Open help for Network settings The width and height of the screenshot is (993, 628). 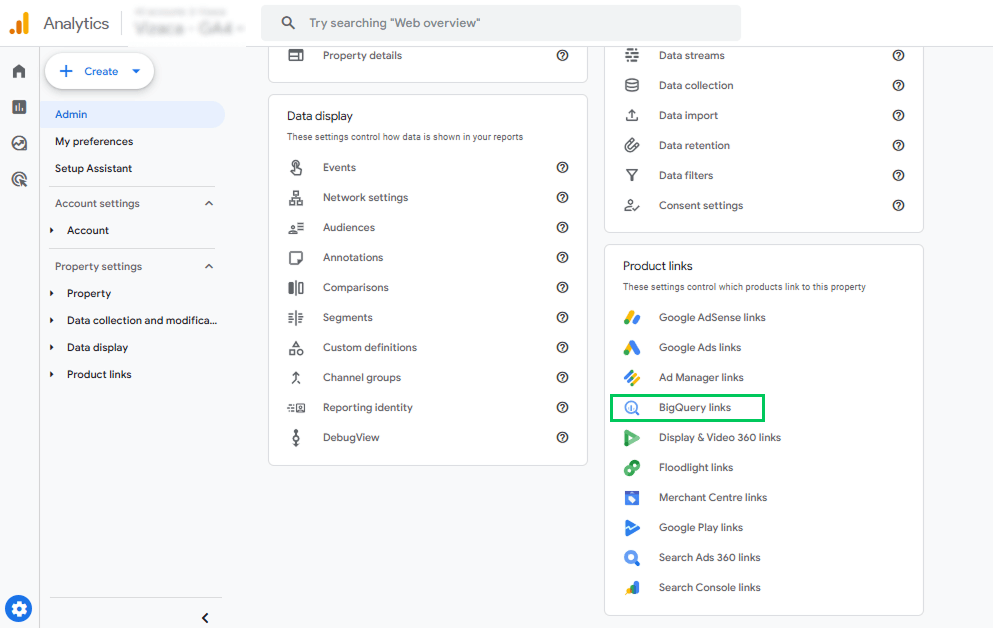point(562,198)
